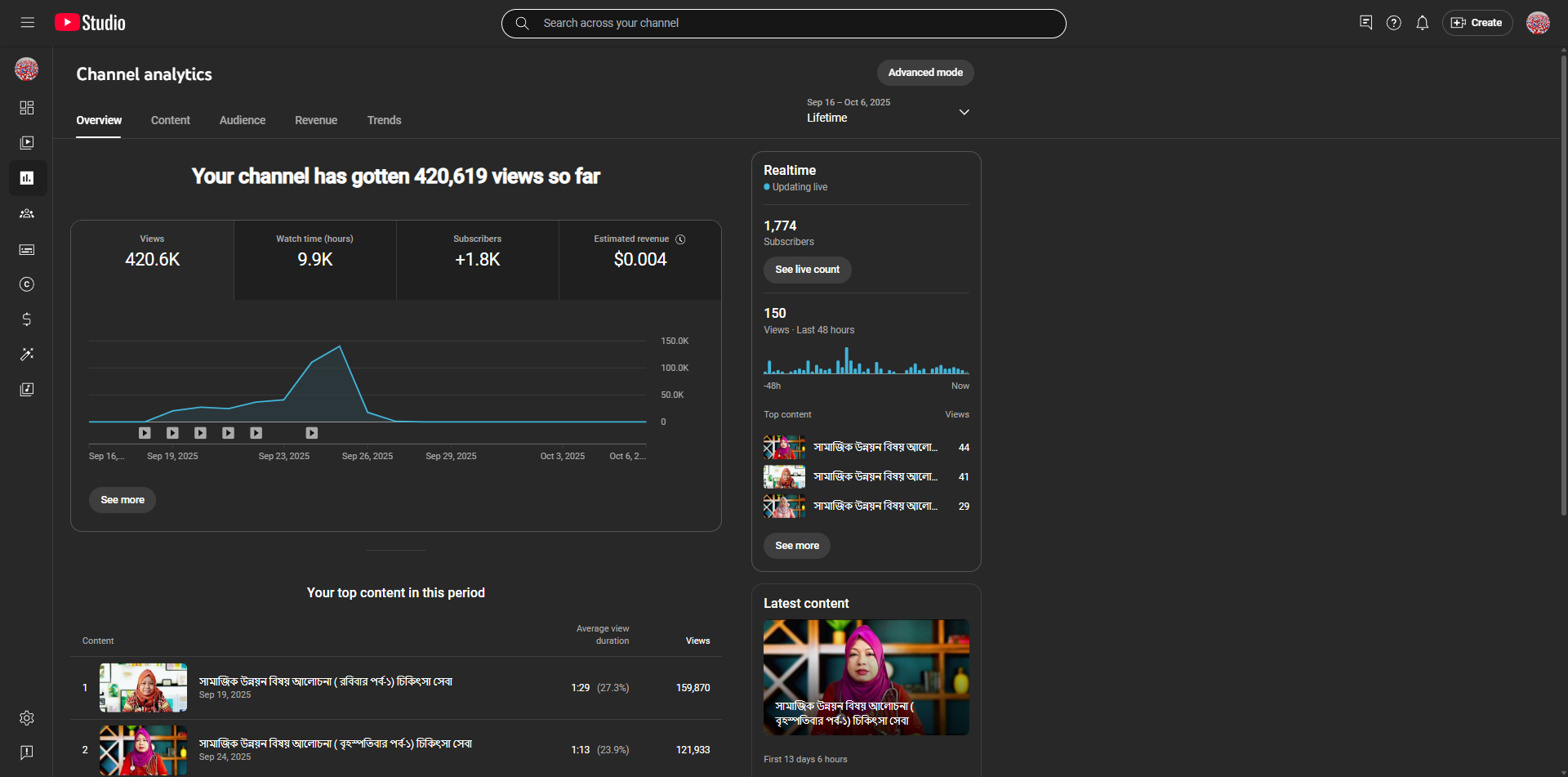Click the search across your channel field
Screen dimensions: 1568x777
(784, 24)
